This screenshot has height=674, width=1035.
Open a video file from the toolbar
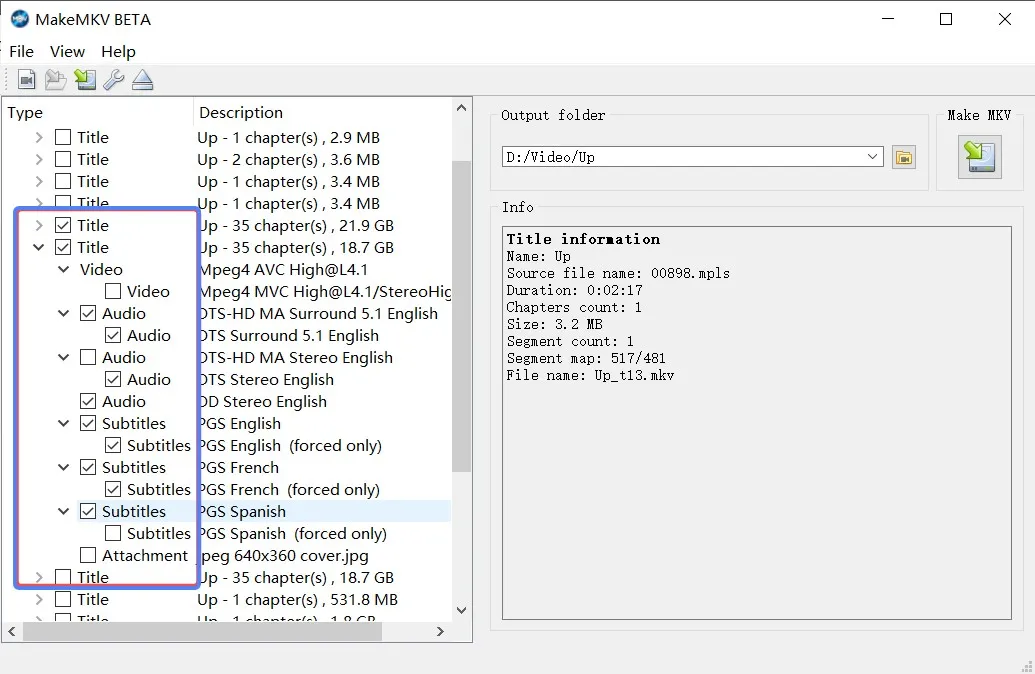[x=26, y=79]
